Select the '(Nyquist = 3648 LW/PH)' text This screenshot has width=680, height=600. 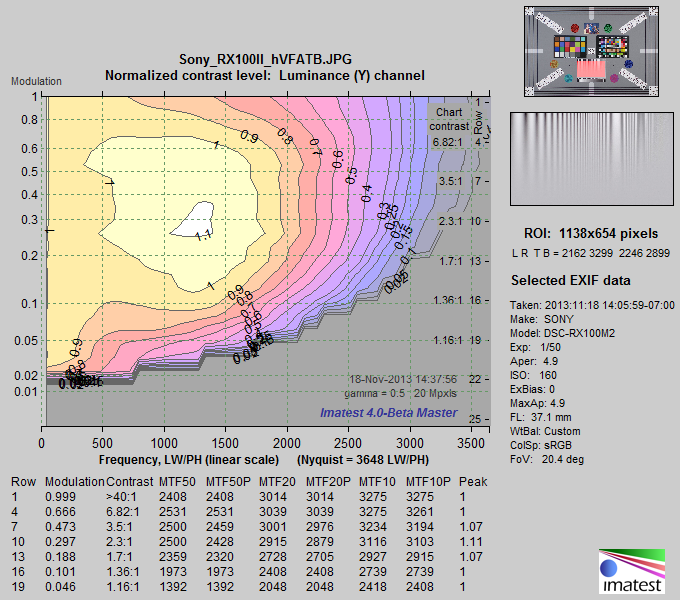pyautogui.click(x=363, y=460)
